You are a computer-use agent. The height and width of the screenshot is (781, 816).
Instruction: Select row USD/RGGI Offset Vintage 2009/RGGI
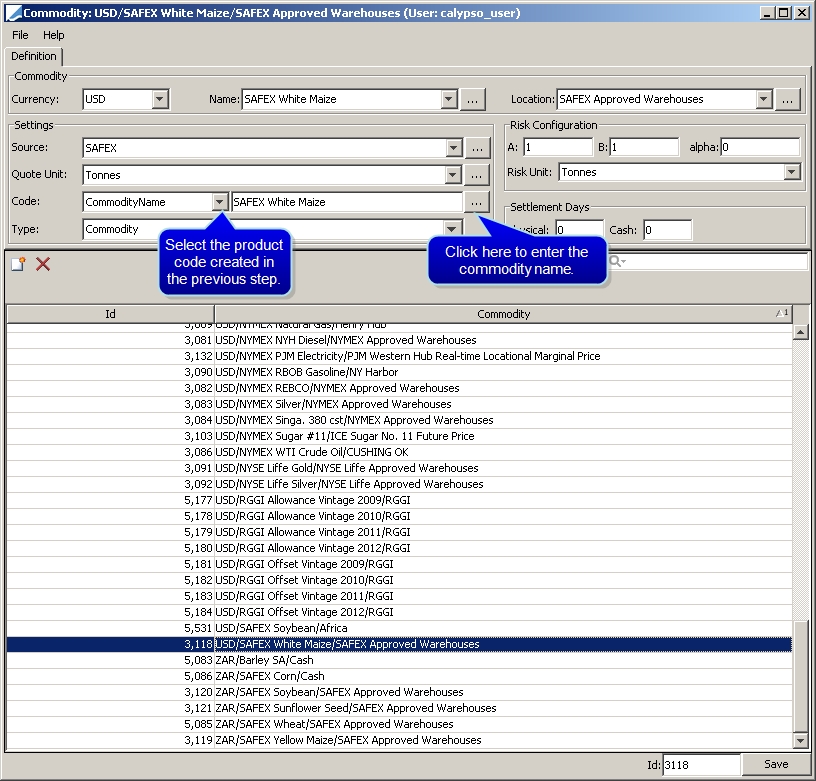[x=399, y=564]
